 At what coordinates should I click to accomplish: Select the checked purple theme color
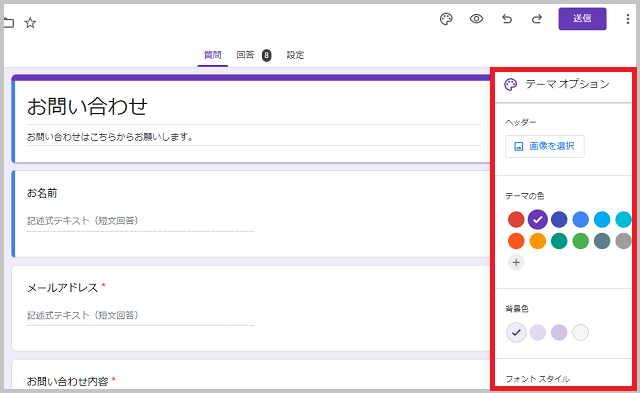(x=538, y=220)
